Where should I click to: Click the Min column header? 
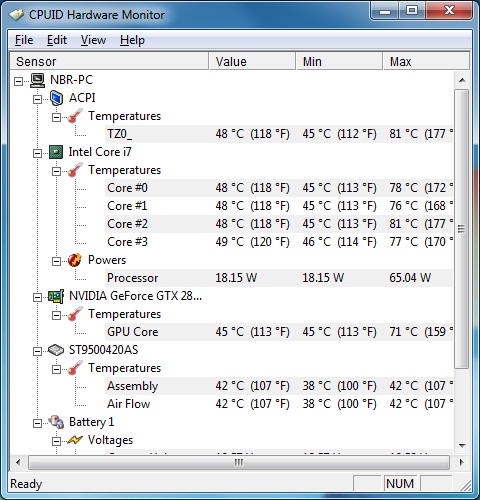coord(339,61)
